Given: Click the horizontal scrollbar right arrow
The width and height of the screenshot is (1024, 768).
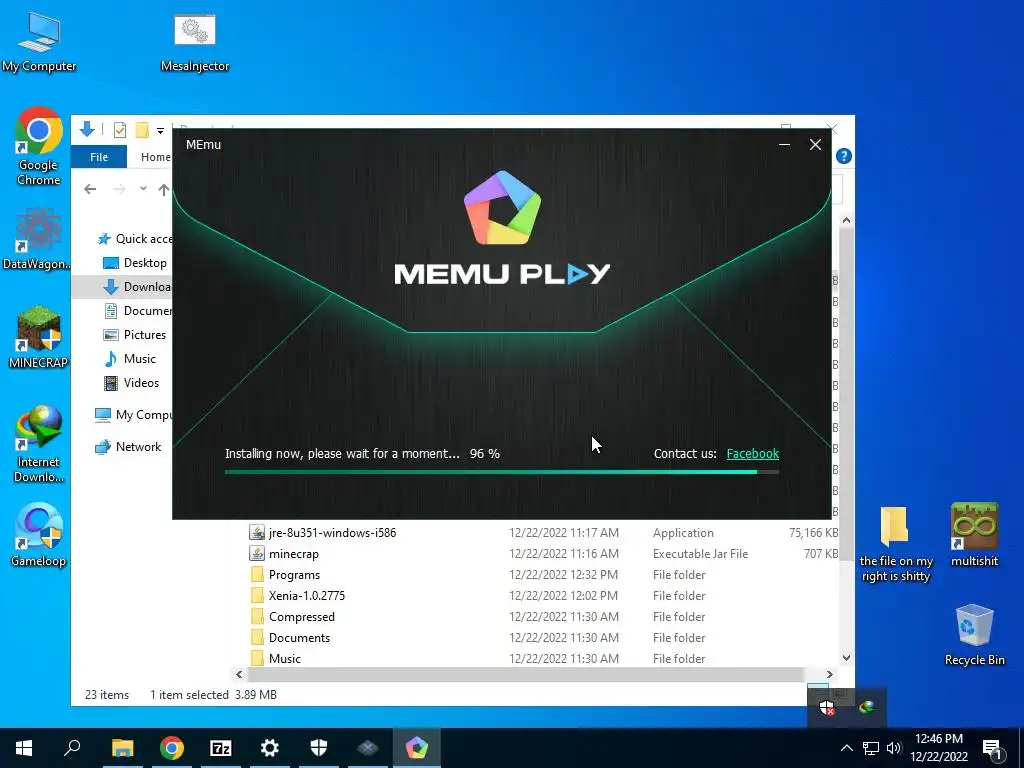Looking at the screenshot, I should (x=829, y=675).
